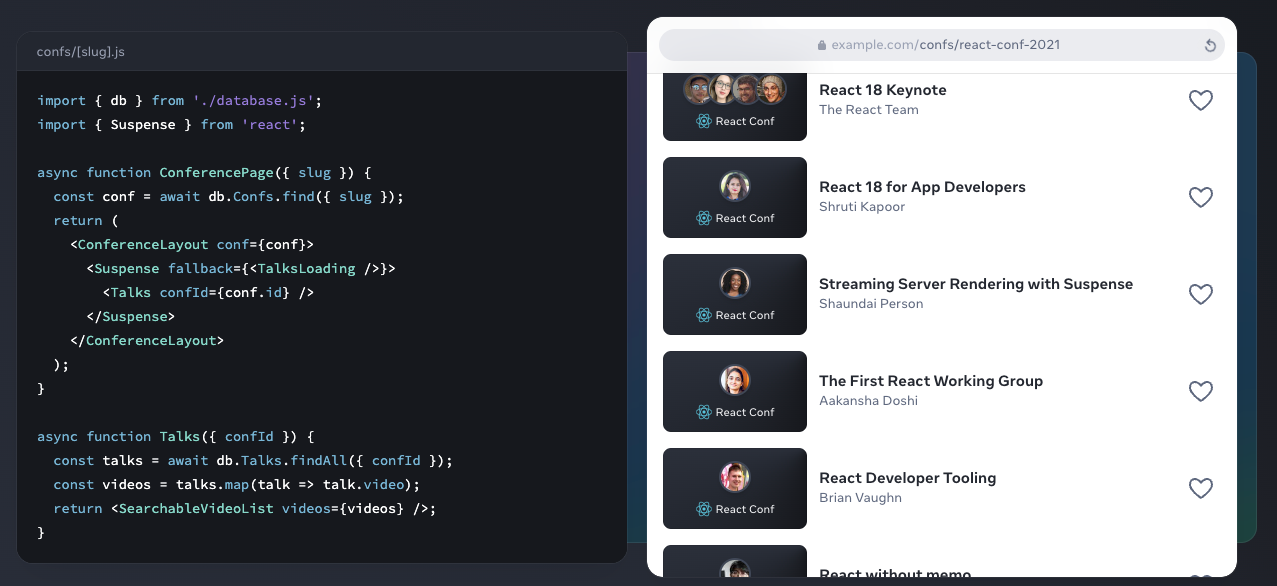Click Shruti Kapoor speaker name
The height and width of the screenshot is (586, 1277).
pyautogui.click(x=862, y=207)
